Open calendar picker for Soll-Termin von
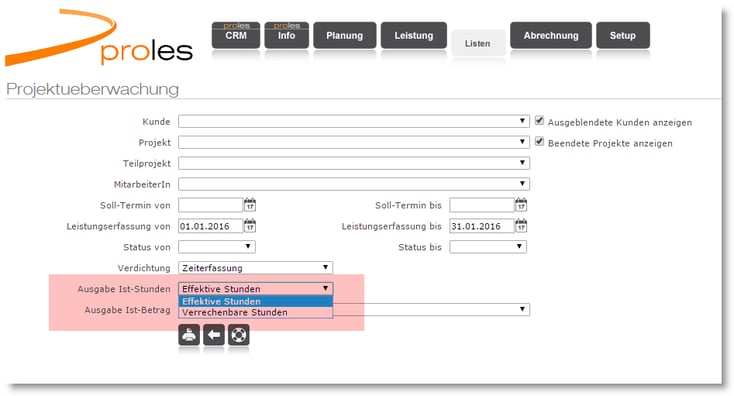Image resolution: width=734 pixels, height=396 pixels. click(x=250, y=205)
